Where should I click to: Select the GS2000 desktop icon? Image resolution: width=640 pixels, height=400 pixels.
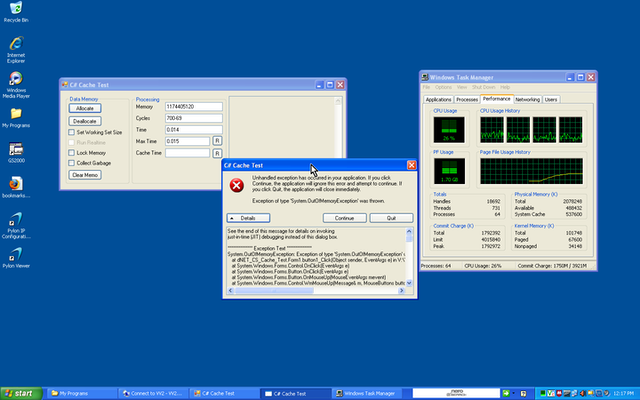(16, 152)
